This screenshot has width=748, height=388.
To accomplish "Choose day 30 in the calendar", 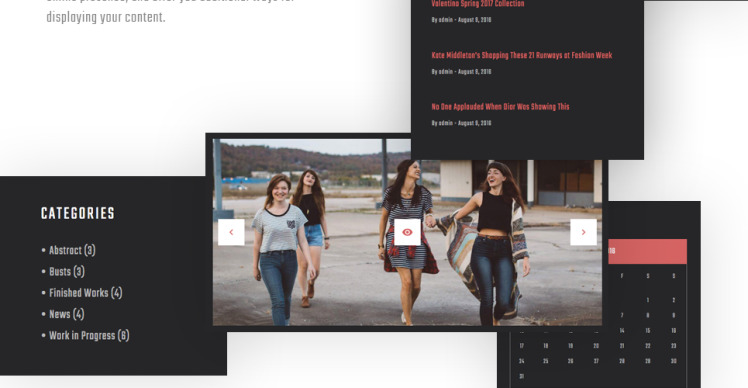I will [673, 361].
